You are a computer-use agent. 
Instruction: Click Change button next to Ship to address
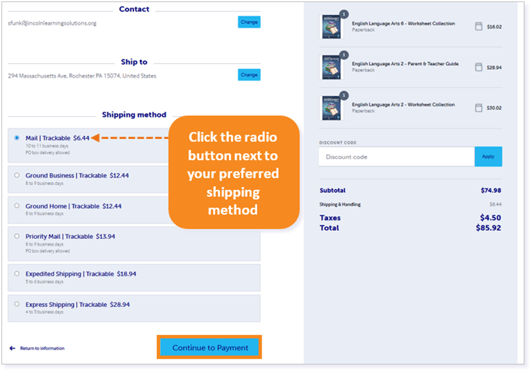pyautogui.click(x=249, y=75)
